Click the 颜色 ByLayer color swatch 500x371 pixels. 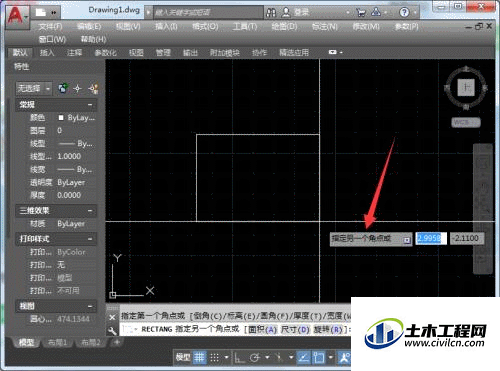point(61,118)
